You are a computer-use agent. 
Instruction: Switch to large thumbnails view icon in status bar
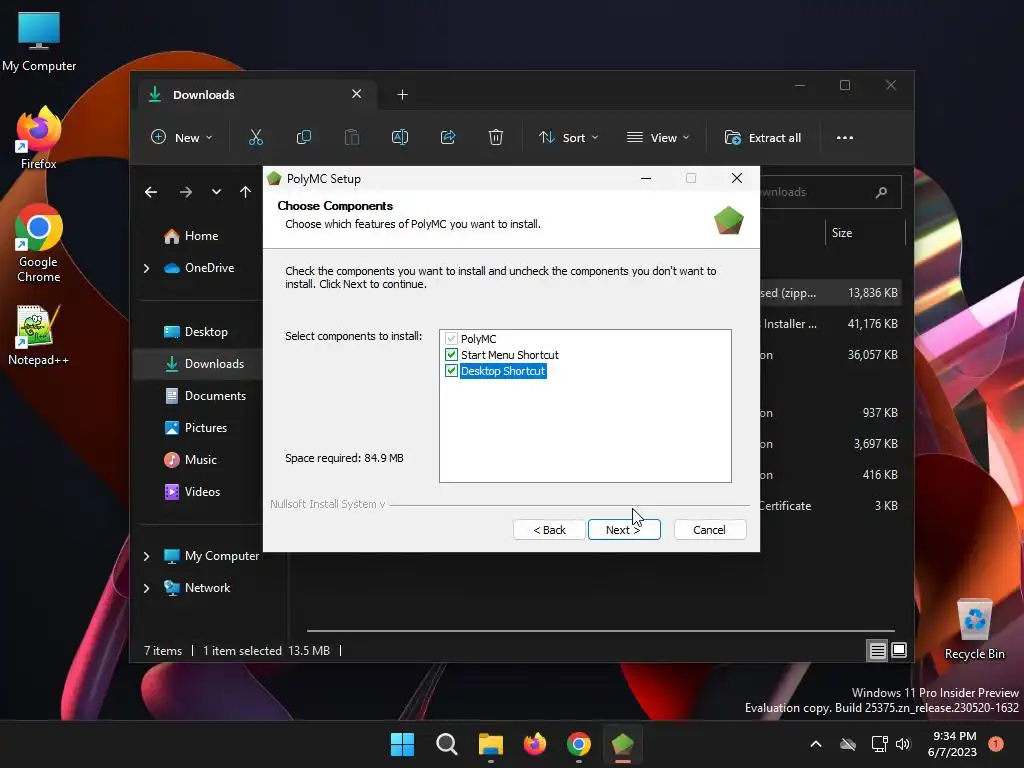[x=899, y=650]
